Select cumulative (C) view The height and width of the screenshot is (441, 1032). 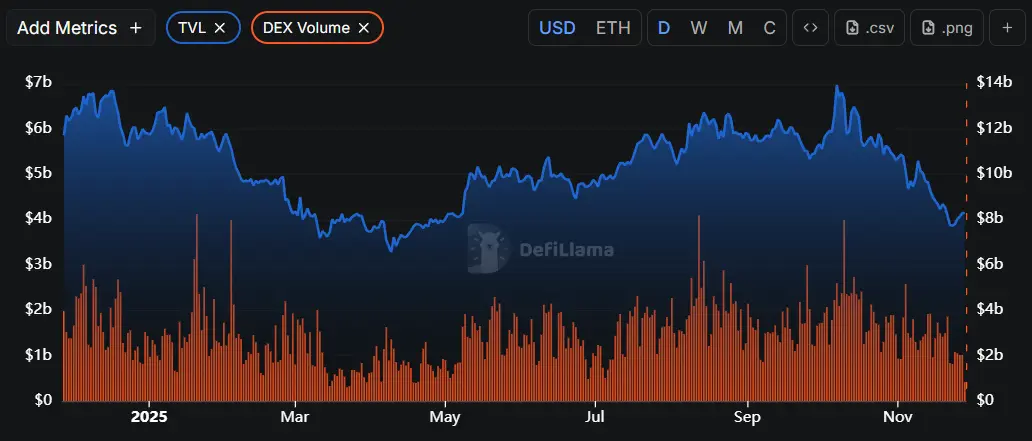point(769,28)
